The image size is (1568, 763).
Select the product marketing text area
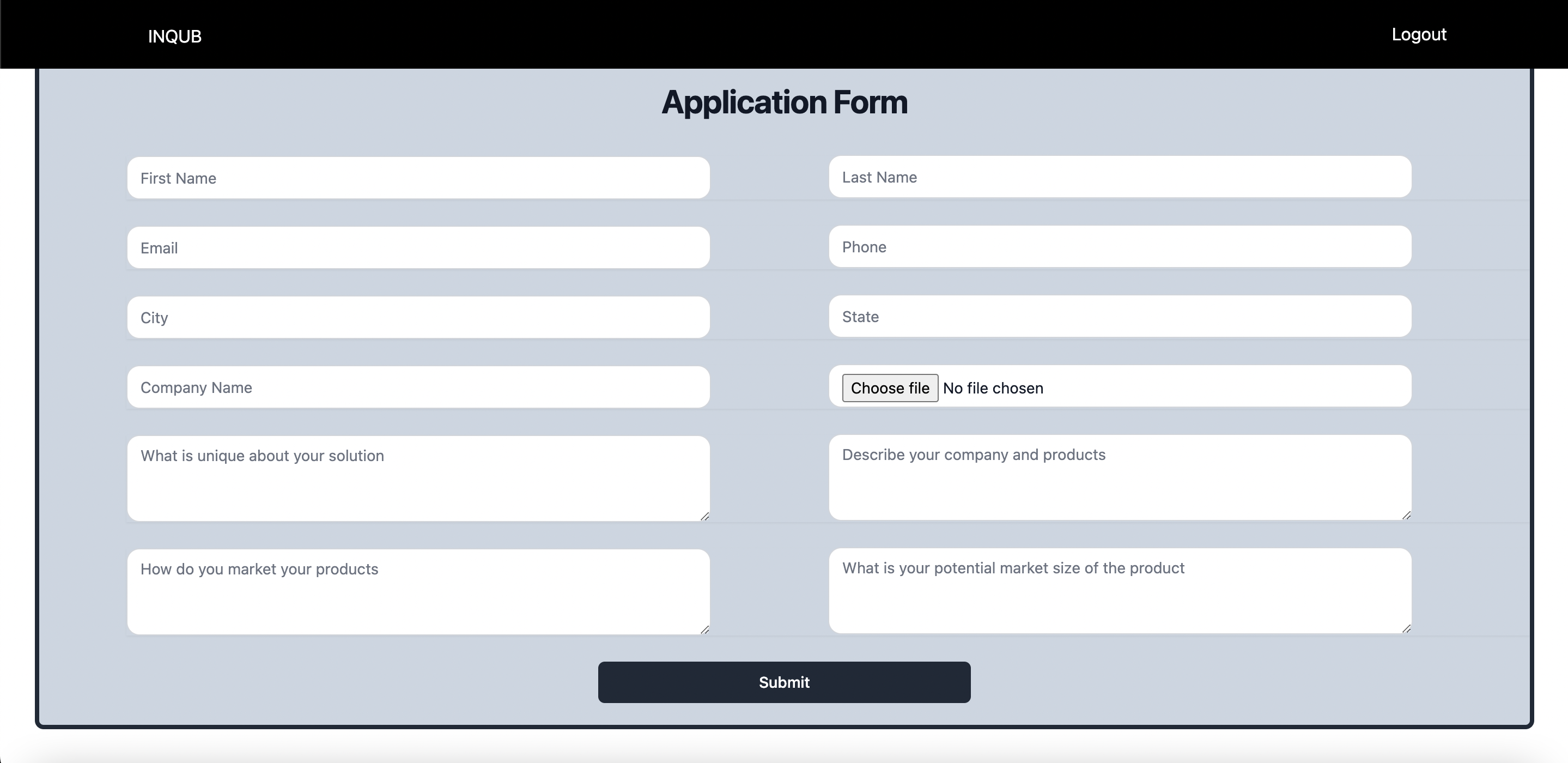[417, 591]
